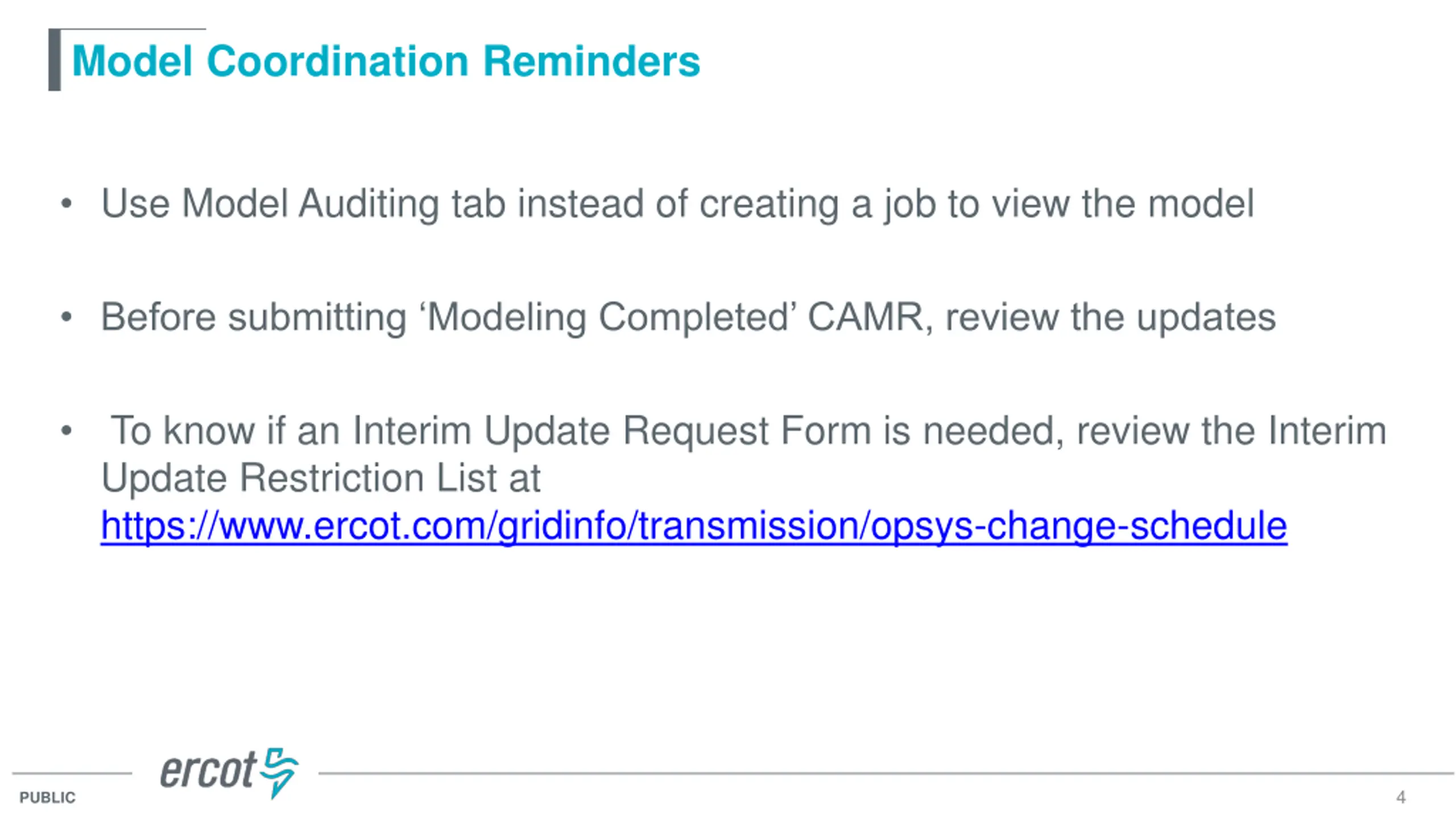The height and width of the screenshot is (819, 1456).
Task: Click the bullet about Model Auditing tab
Action: coord(677,204)
